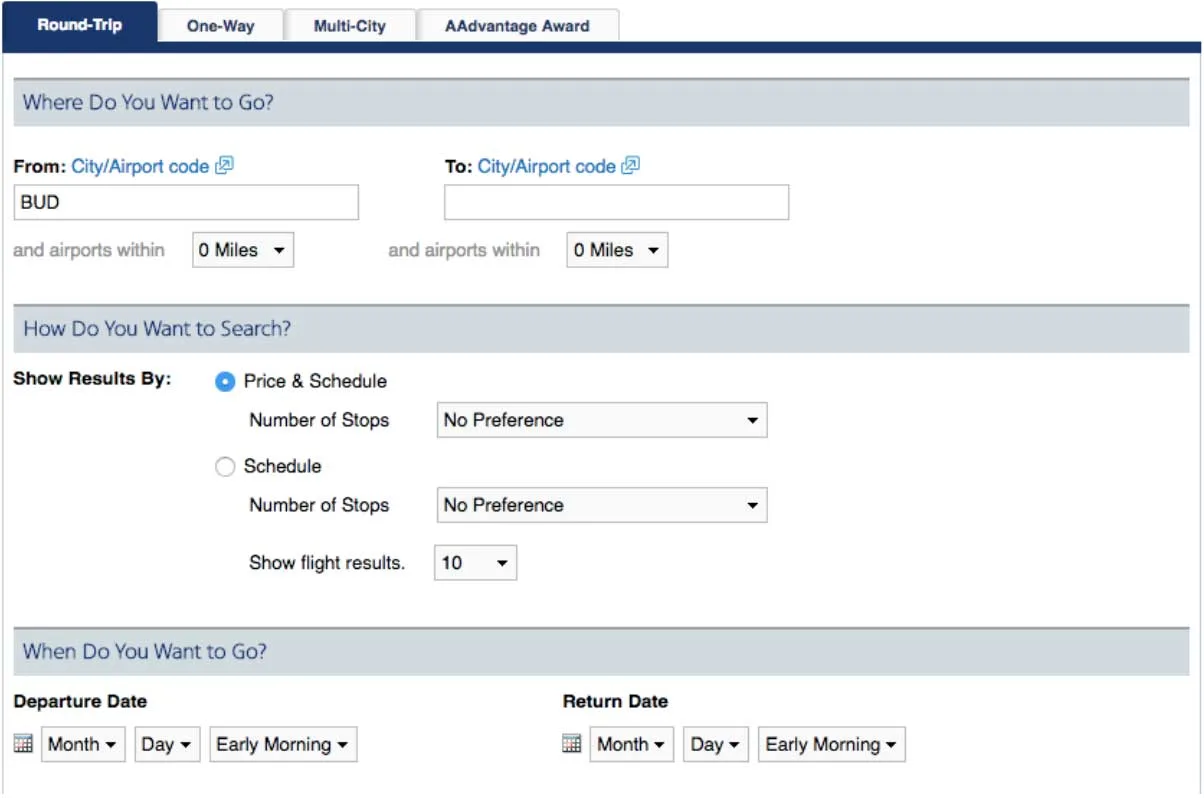Screen dimensions: 1204x798
Task: Click From City/Airport code link
Action: point(140,166)
